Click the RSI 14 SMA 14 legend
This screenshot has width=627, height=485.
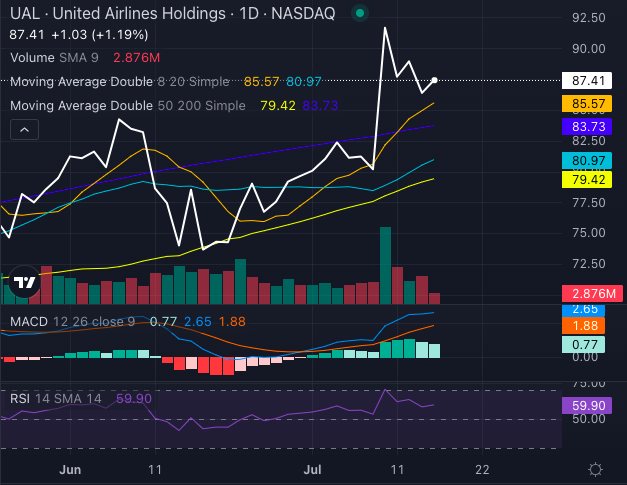56,399
